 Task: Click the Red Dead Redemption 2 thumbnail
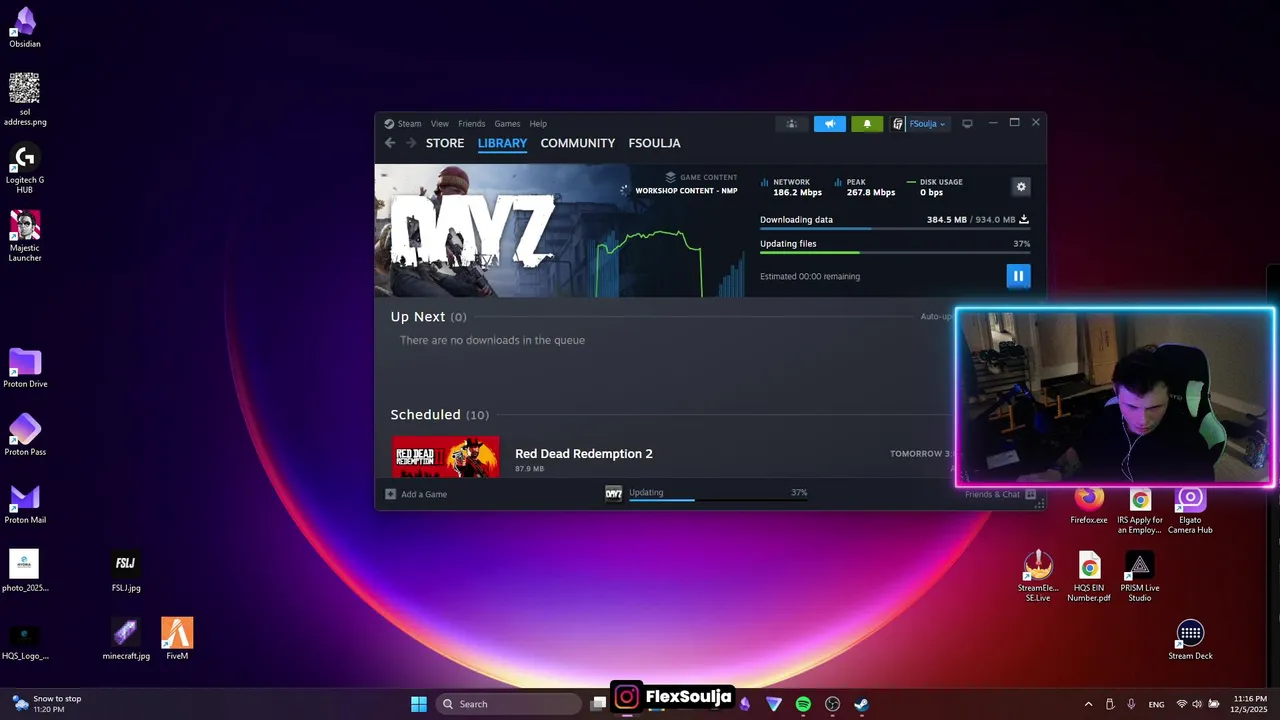[x=445, y=457]
